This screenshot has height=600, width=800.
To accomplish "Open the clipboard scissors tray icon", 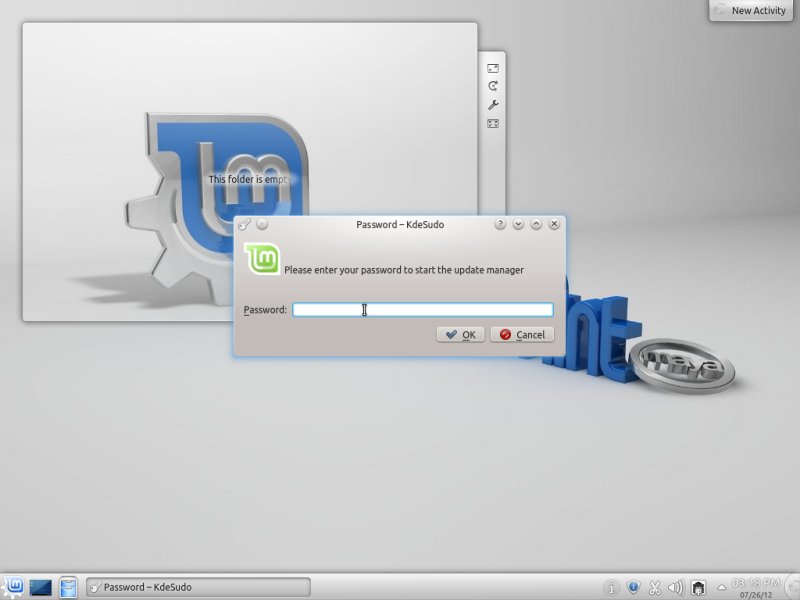I will 655,588.
